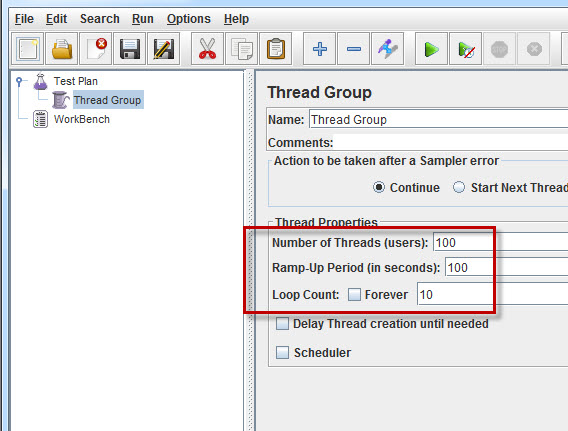Click the Cut scissors icon
Viewport: 568px width, 431px height.
pos(208,49)
